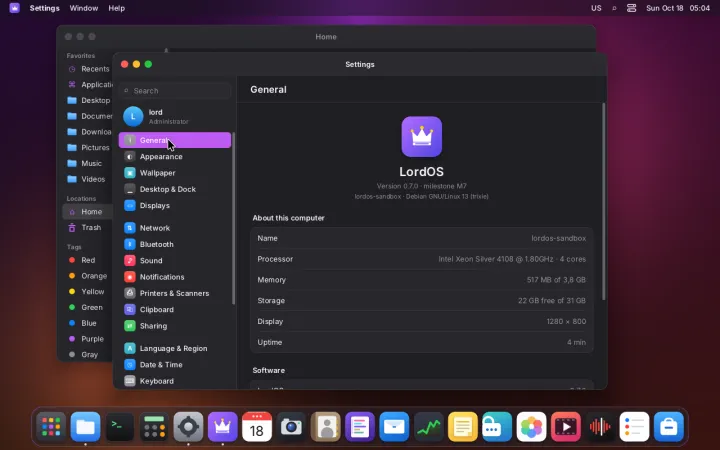Open the Settings menu in menu bar
The height and width of the screenshot is (450, 720).
[45, 8]
